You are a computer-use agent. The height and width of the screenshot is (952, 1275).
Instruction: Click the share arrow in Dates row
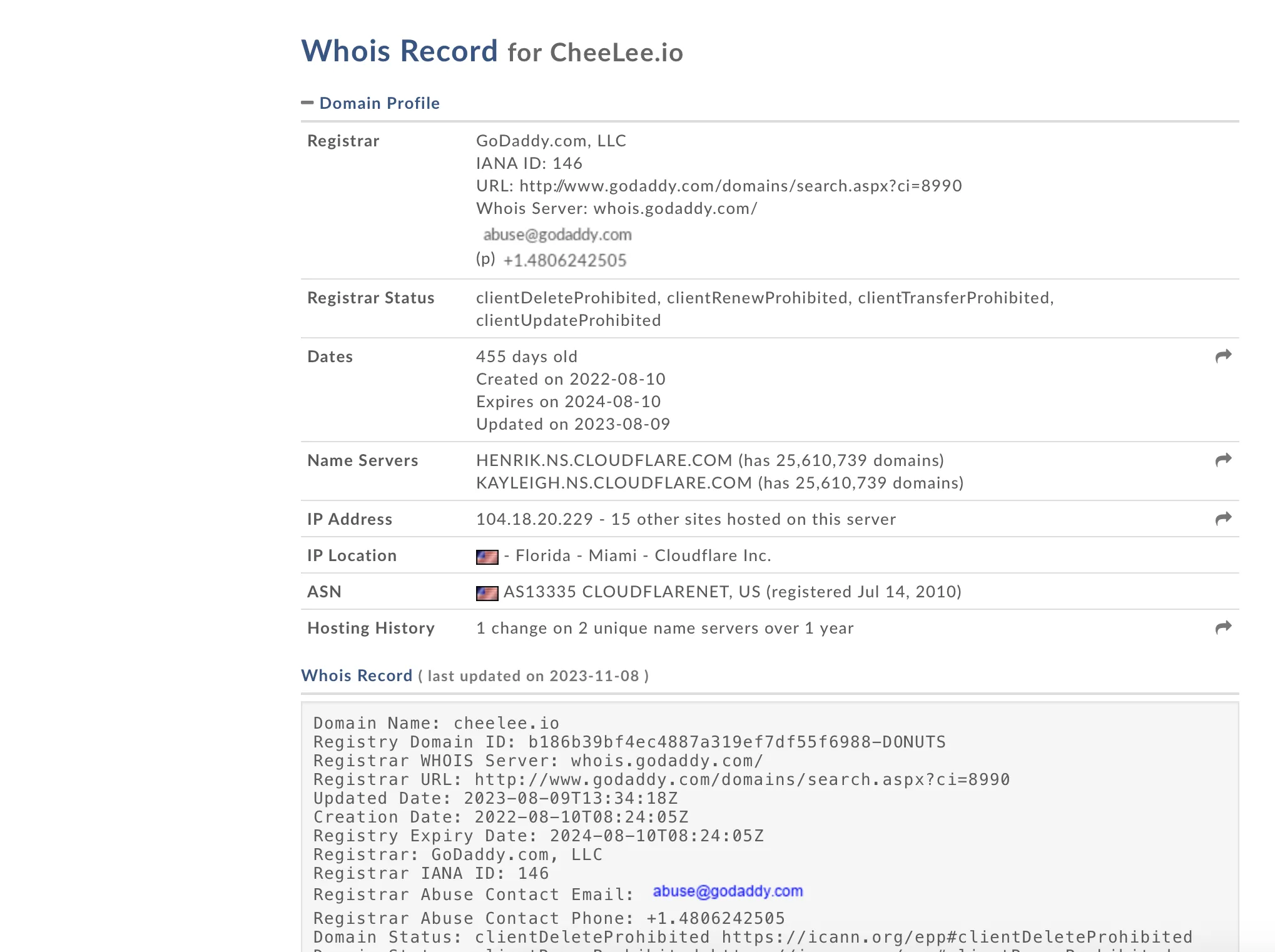[x=1223, y=356]
